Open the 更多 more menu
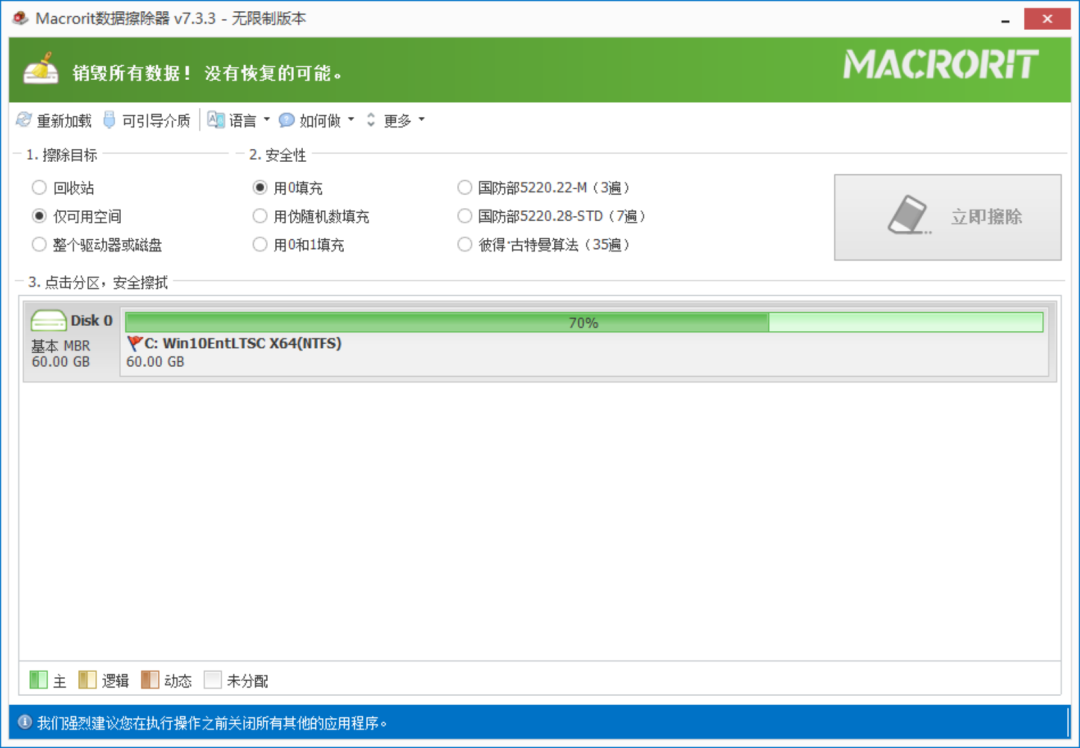 (x=397, y=121)
